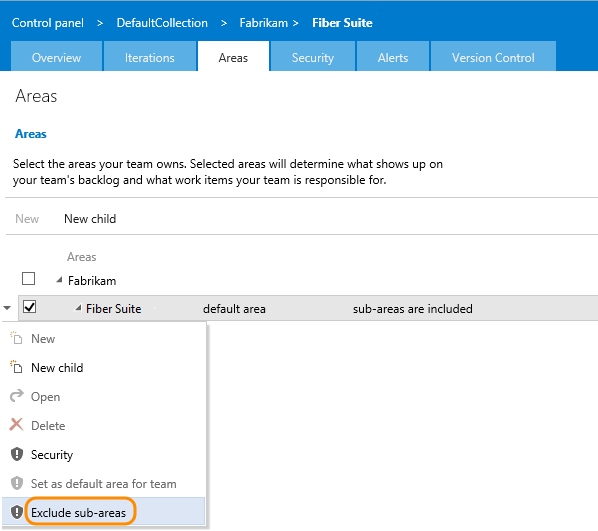
Task: Select the Fiber Suite tree row label
Action: pyautogui.click(x=114, y=309)
